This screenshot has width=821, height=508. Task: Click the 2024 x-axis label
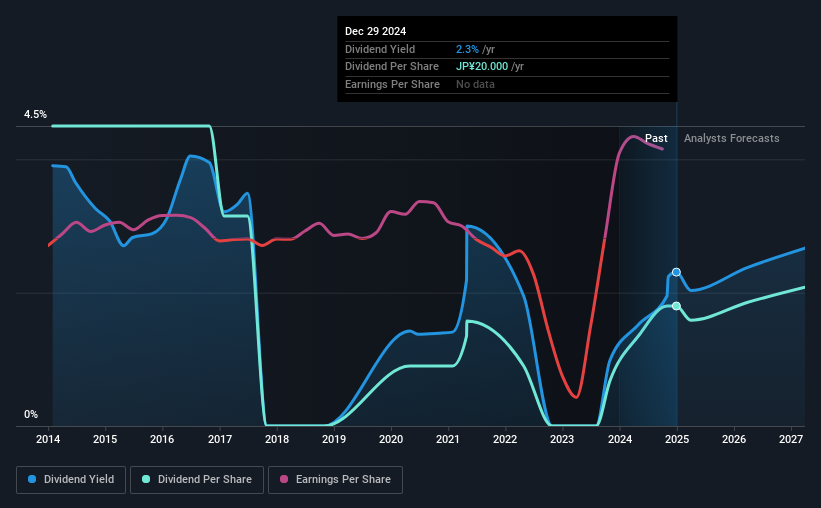[x=620, y=439]
